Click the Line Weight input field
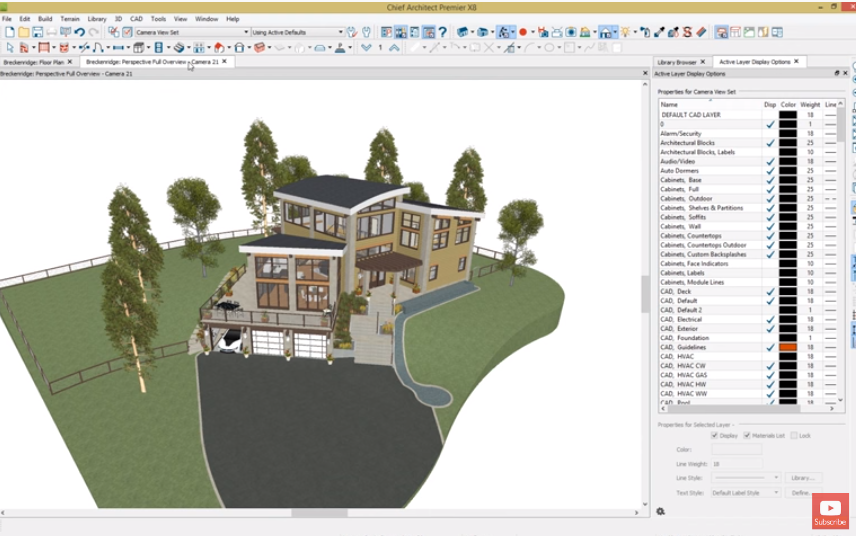The image size is (856, 536). tap(736, 464)
